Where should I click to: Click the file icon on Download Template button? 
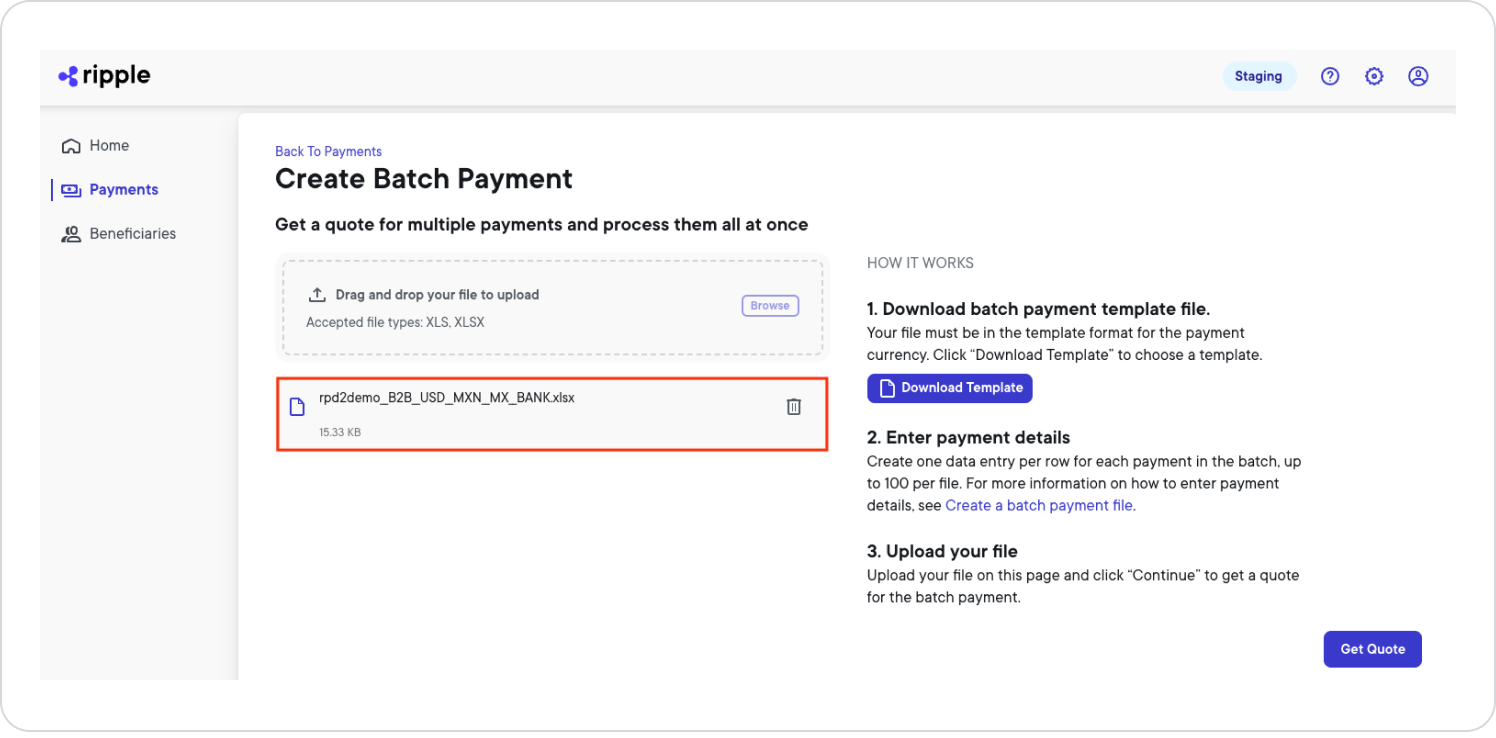click(887, 388)
